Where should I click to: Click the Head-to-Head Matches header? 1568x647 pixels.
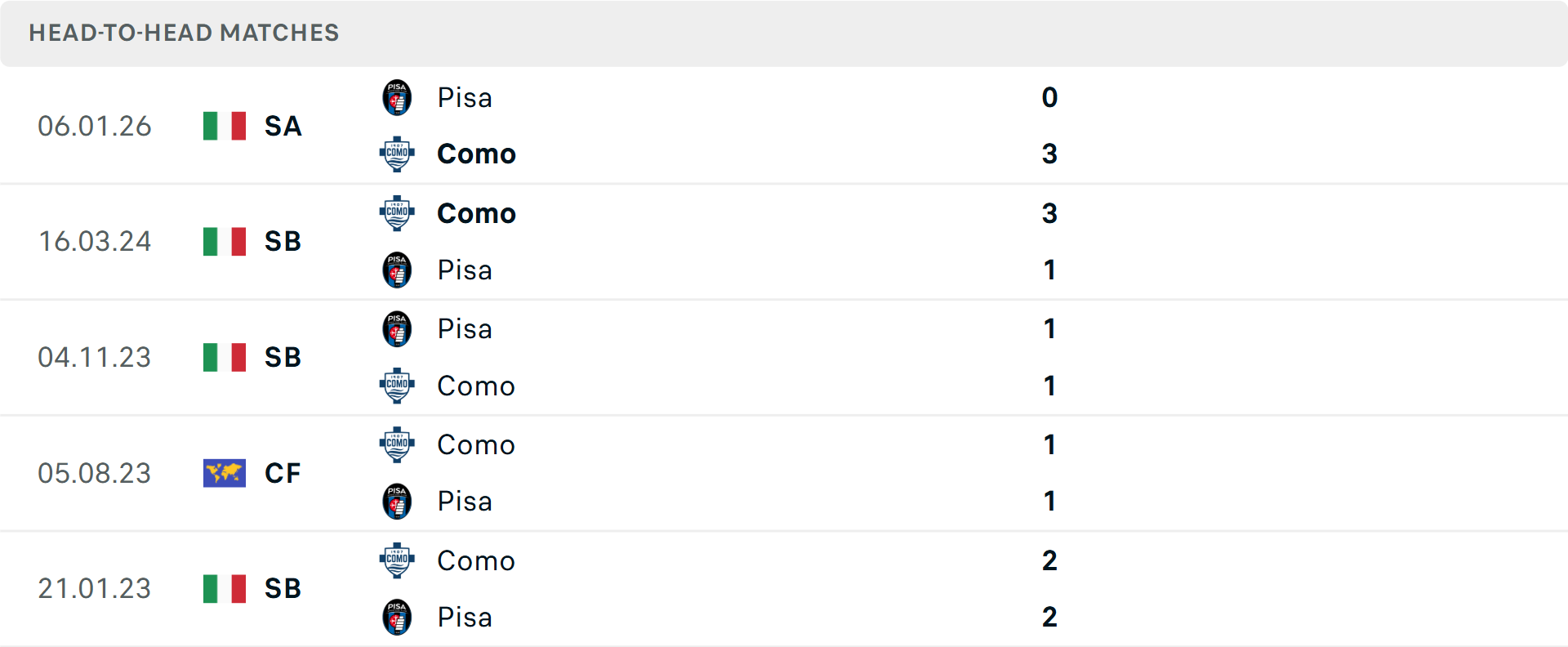184,33
